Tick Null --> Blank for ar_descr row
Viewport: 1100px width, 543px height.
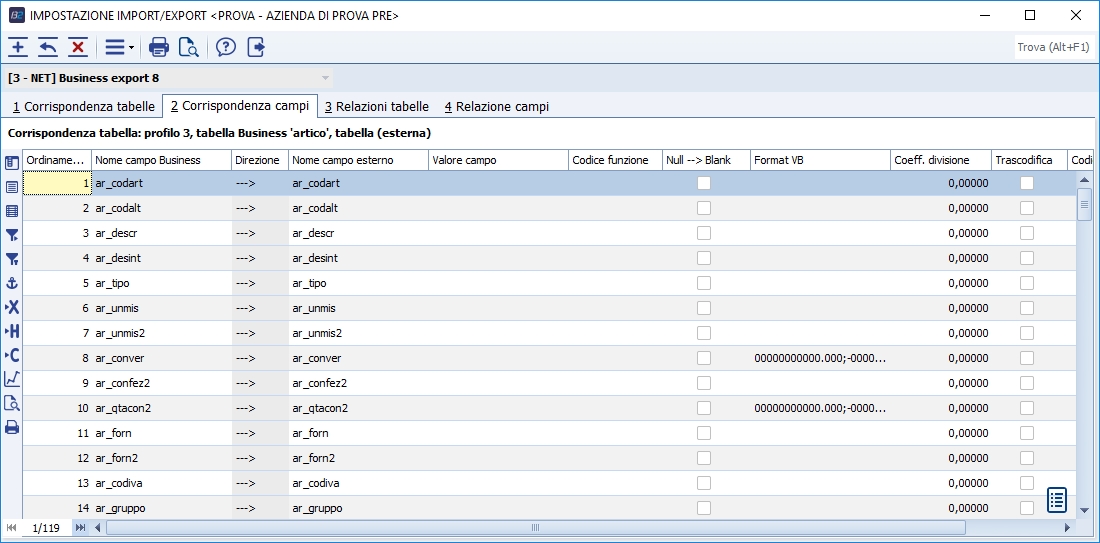704,233
